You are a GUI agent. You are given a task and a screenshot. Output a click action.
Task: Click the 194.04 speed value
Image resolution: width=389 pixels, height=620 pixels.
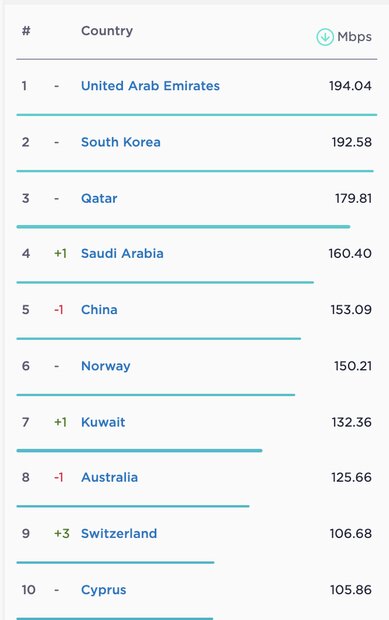[350, 86]
